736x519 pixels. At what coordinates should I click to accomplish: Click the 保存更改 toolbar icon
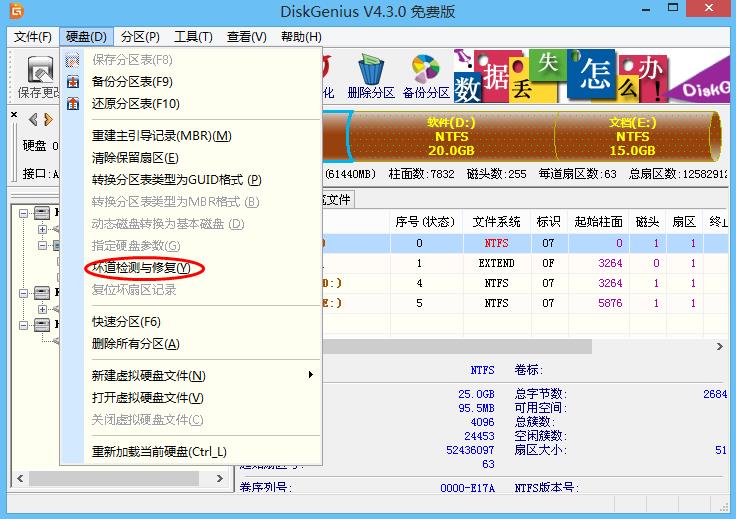(40, 69)
